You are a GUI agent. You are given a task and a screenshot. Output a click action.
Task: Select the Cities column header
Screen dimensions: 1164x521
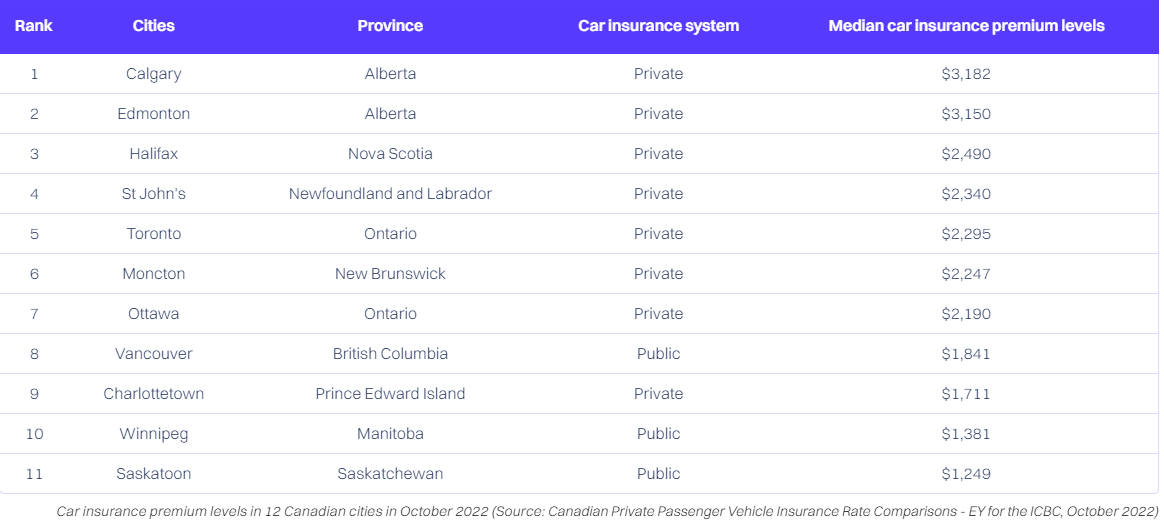[154, 26]
